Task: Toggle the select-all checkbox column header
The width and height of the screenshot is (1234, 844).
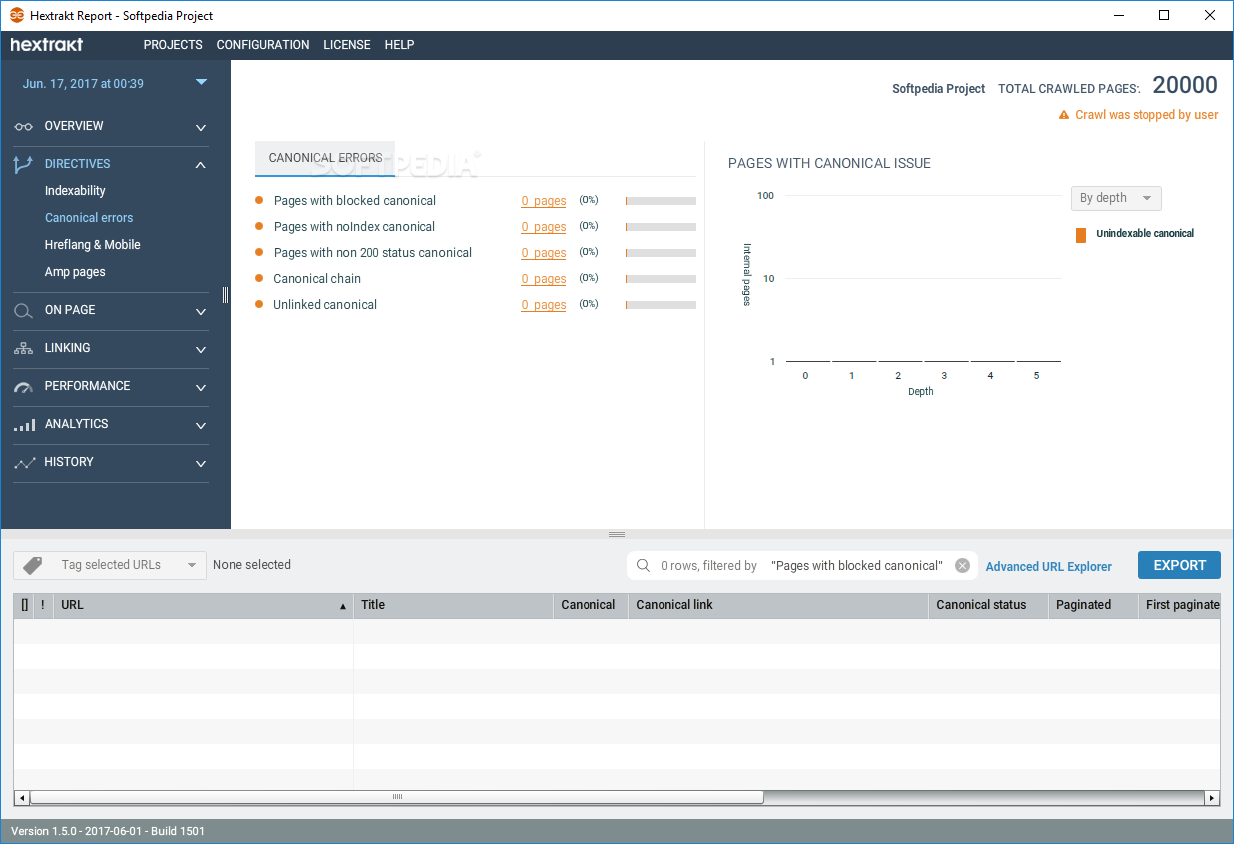Action: pos(25,605)
